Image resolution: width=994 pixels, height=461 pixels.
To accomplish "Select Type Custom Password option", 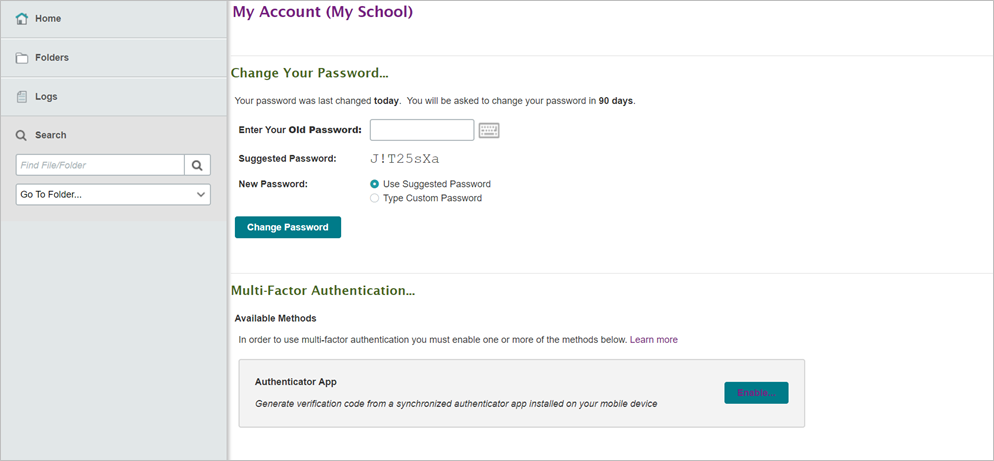I will click(x=375, y=198).
